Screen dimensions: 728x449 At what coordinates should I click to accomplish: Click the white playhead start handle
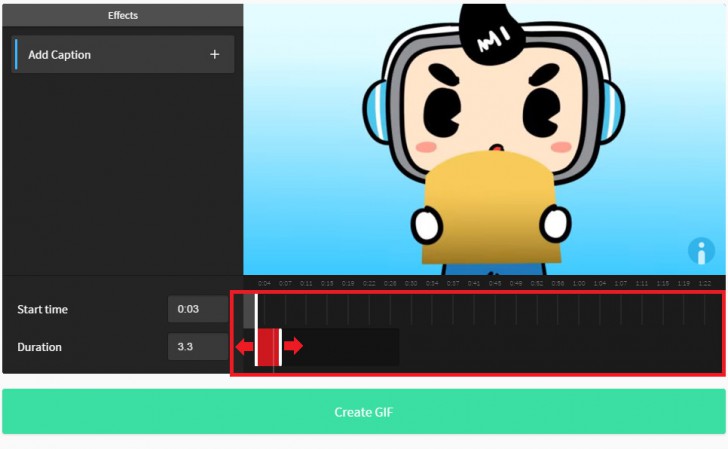[x=256, y=330]
